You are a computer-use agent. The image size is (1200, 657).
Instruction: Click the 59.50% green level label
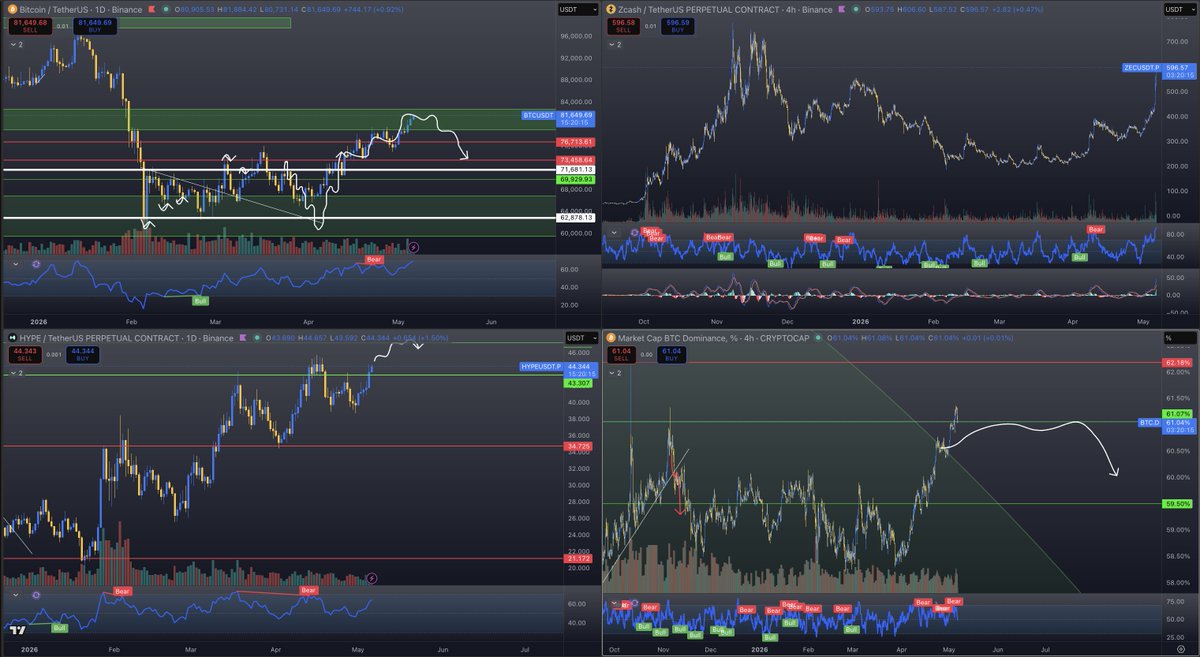pyautogui.click(x=1177, y=504)
